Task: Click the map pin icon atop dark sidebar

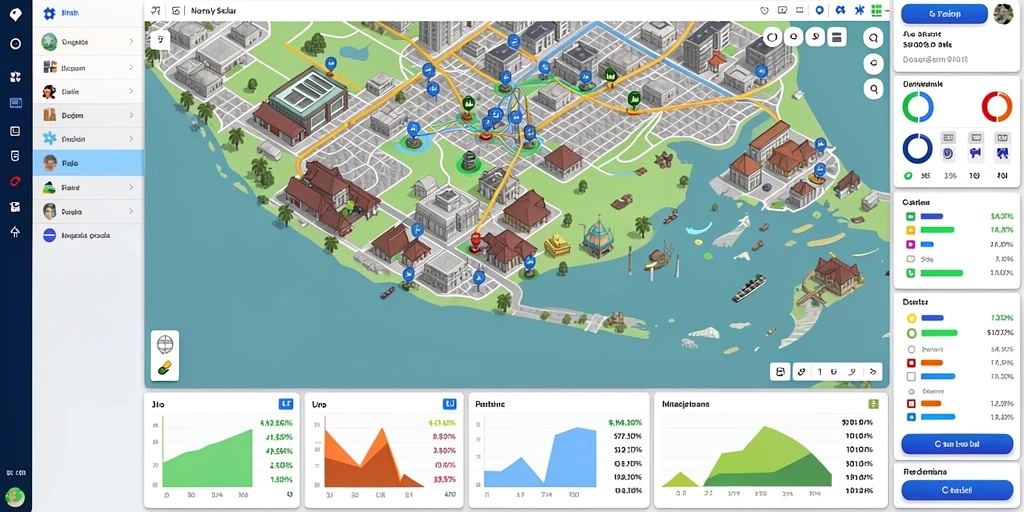Action: pyautogui.click(x=16, y=14)
